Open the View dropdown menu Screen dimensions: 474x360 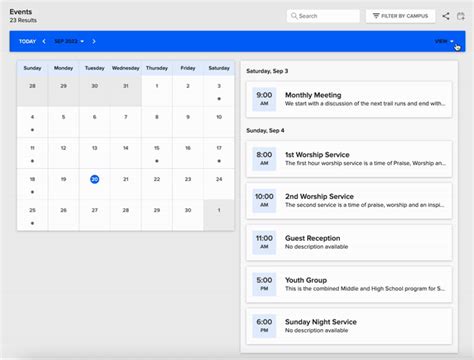(444, 41)
